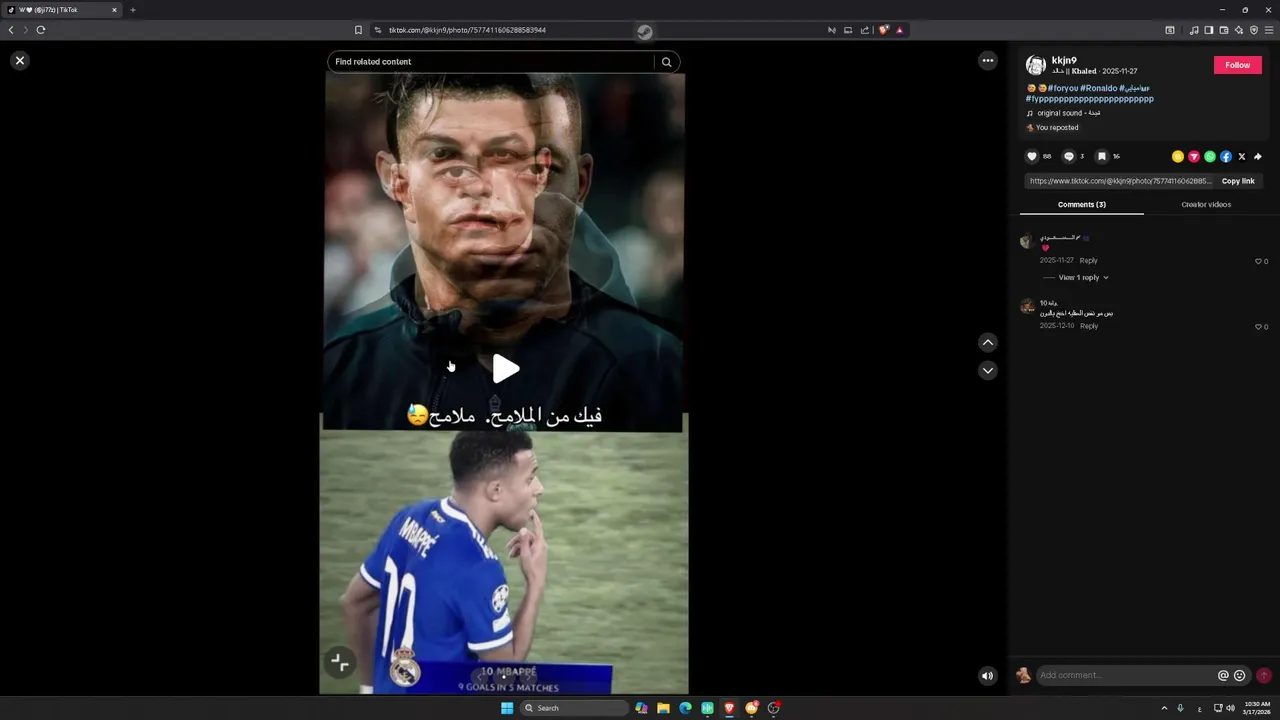
Task: Go to the previous post with up arrow
Action: [x=988, y=342]
